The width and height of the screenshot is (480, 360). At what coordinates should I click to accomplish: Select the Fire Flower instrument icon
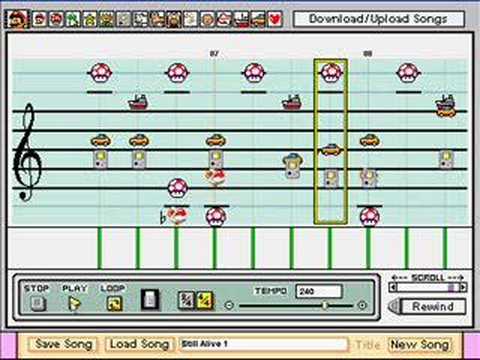[107, 19]
